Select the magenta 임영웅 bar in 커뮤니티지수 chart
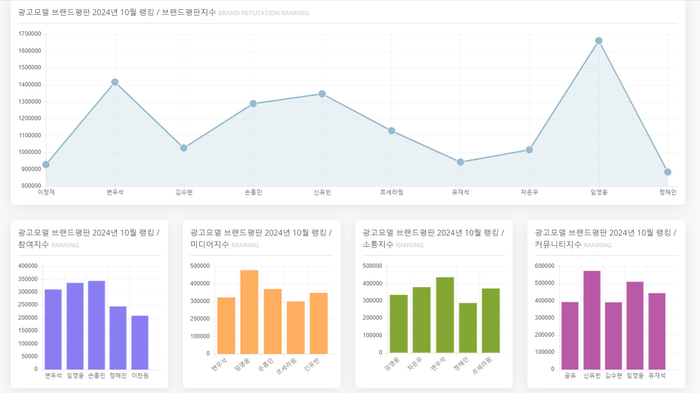This screenshot has width=700, height=393. coord(635,326)
